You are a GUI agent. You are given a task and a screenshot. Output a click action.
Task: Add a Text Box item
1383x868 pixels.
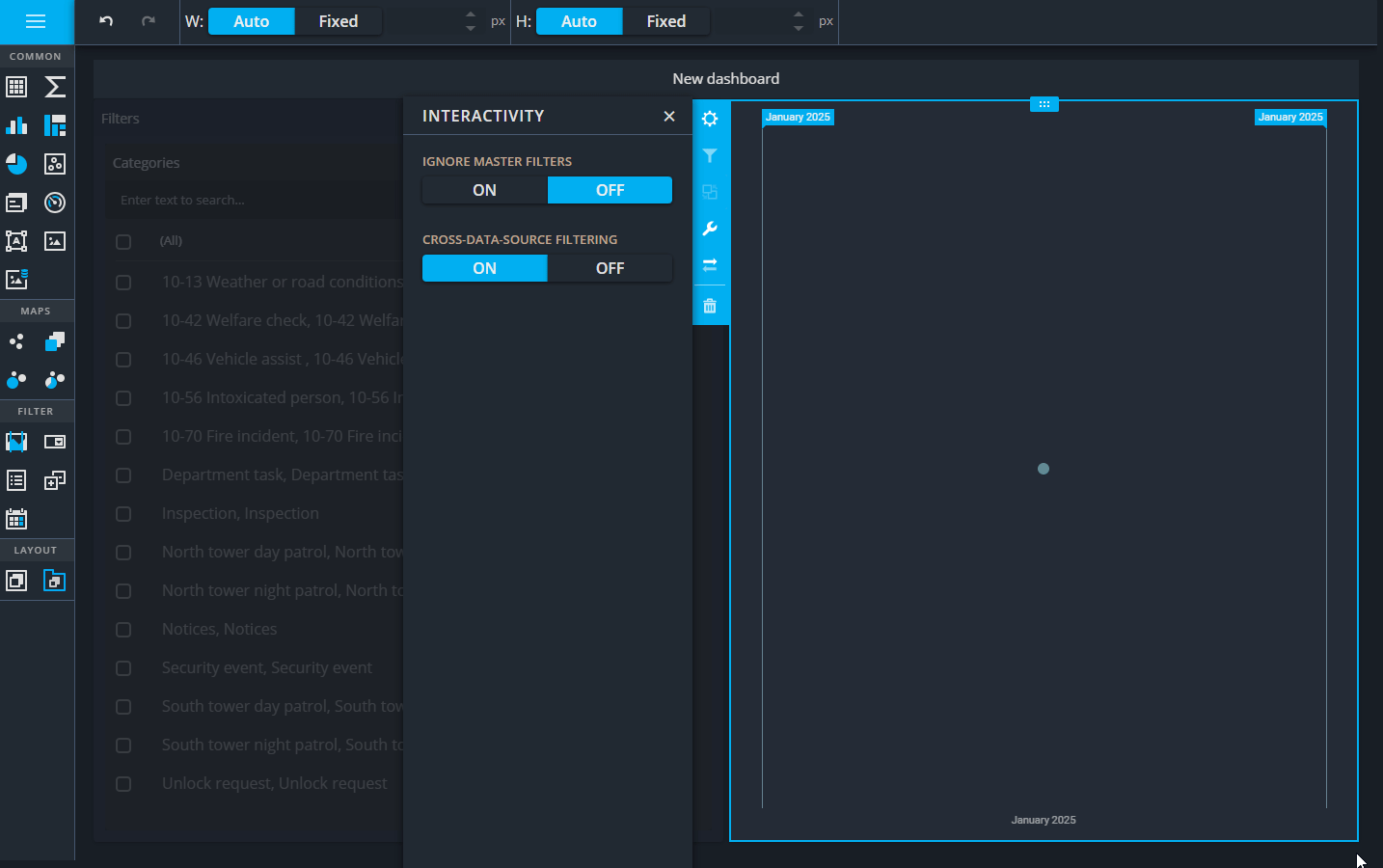pos(16,241)
